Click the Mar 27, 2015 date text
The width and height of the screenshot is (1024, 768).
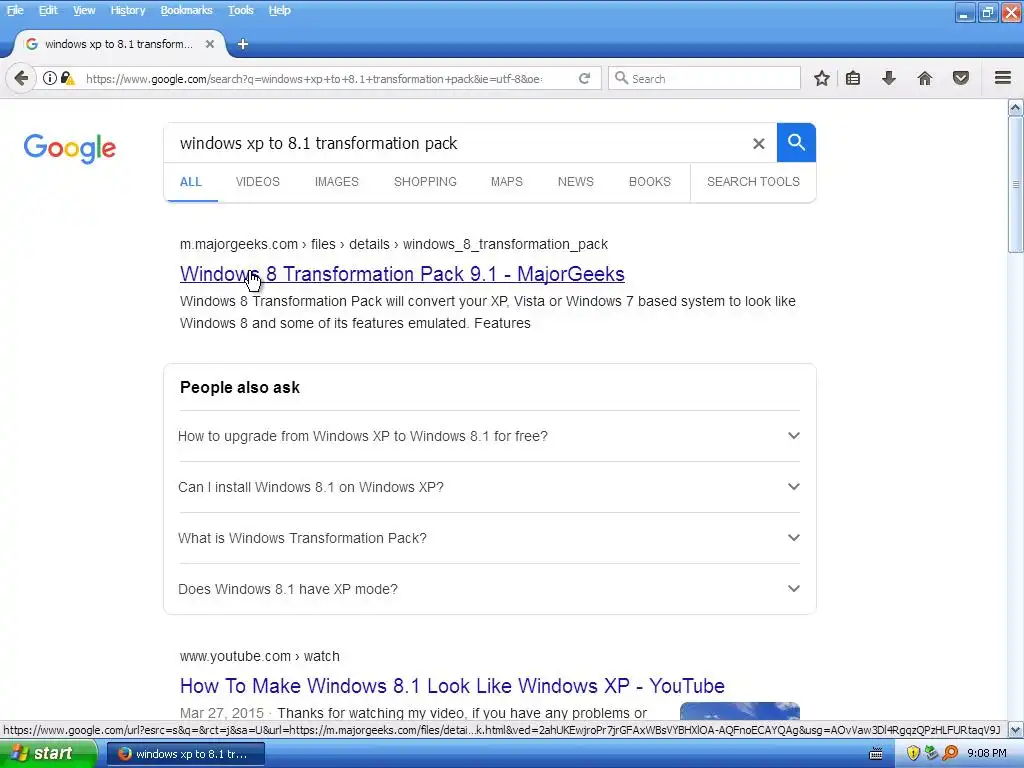point(222,713)
